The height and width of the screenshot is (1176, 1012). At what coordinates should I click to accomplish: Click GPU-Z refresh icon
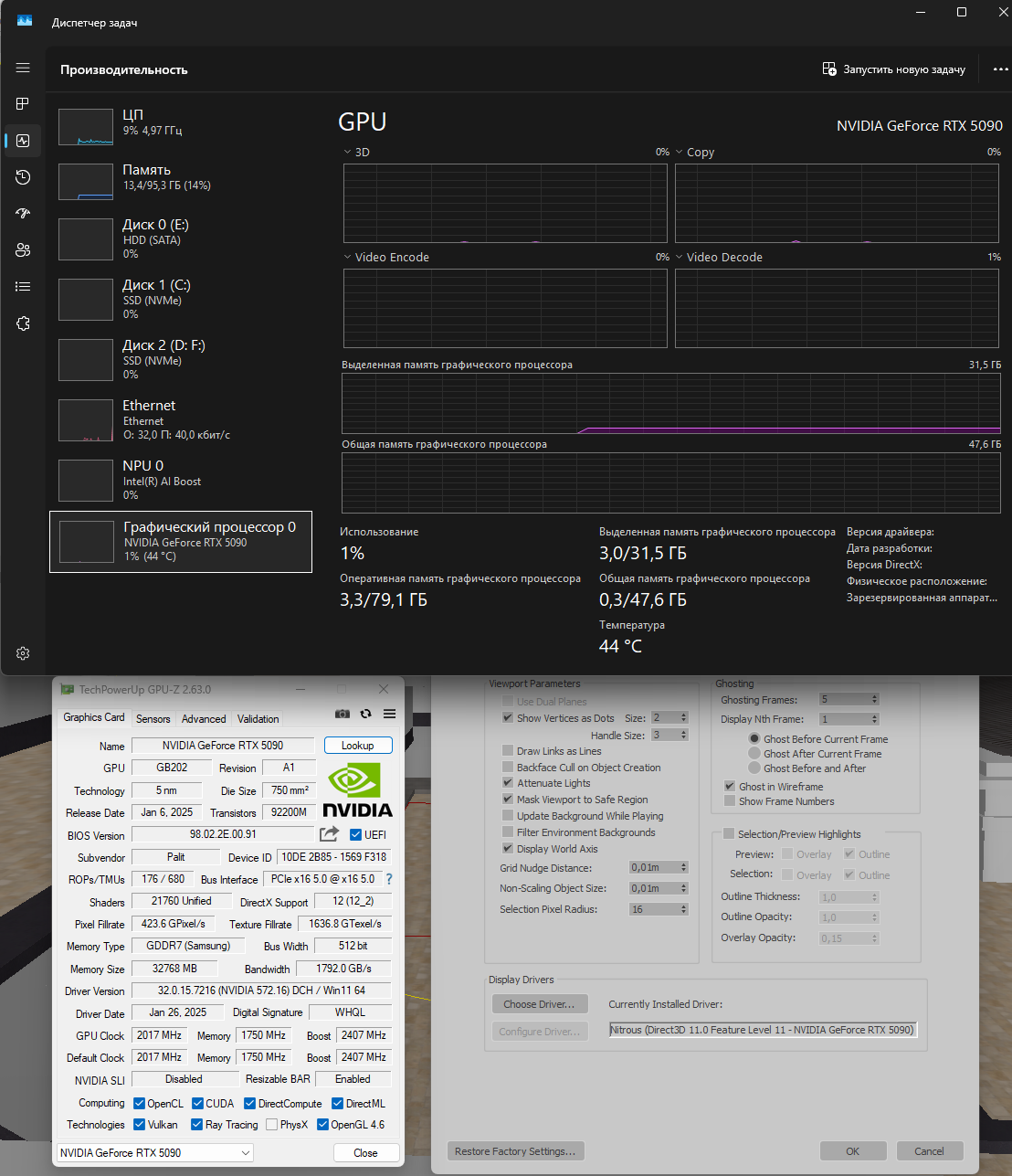click(x=365, y=714)
